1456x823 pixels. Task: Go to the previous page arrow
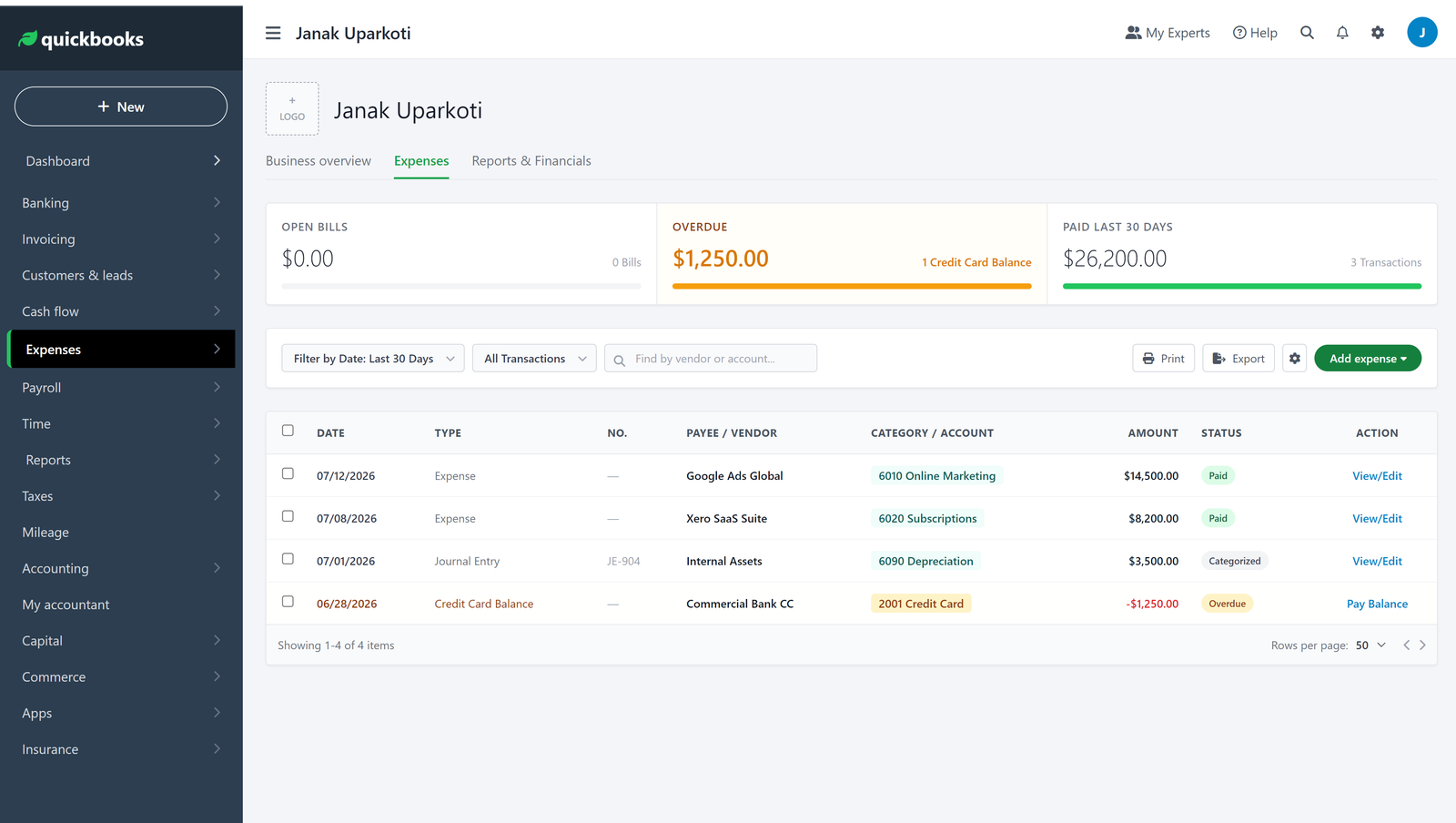(1406, 645)
